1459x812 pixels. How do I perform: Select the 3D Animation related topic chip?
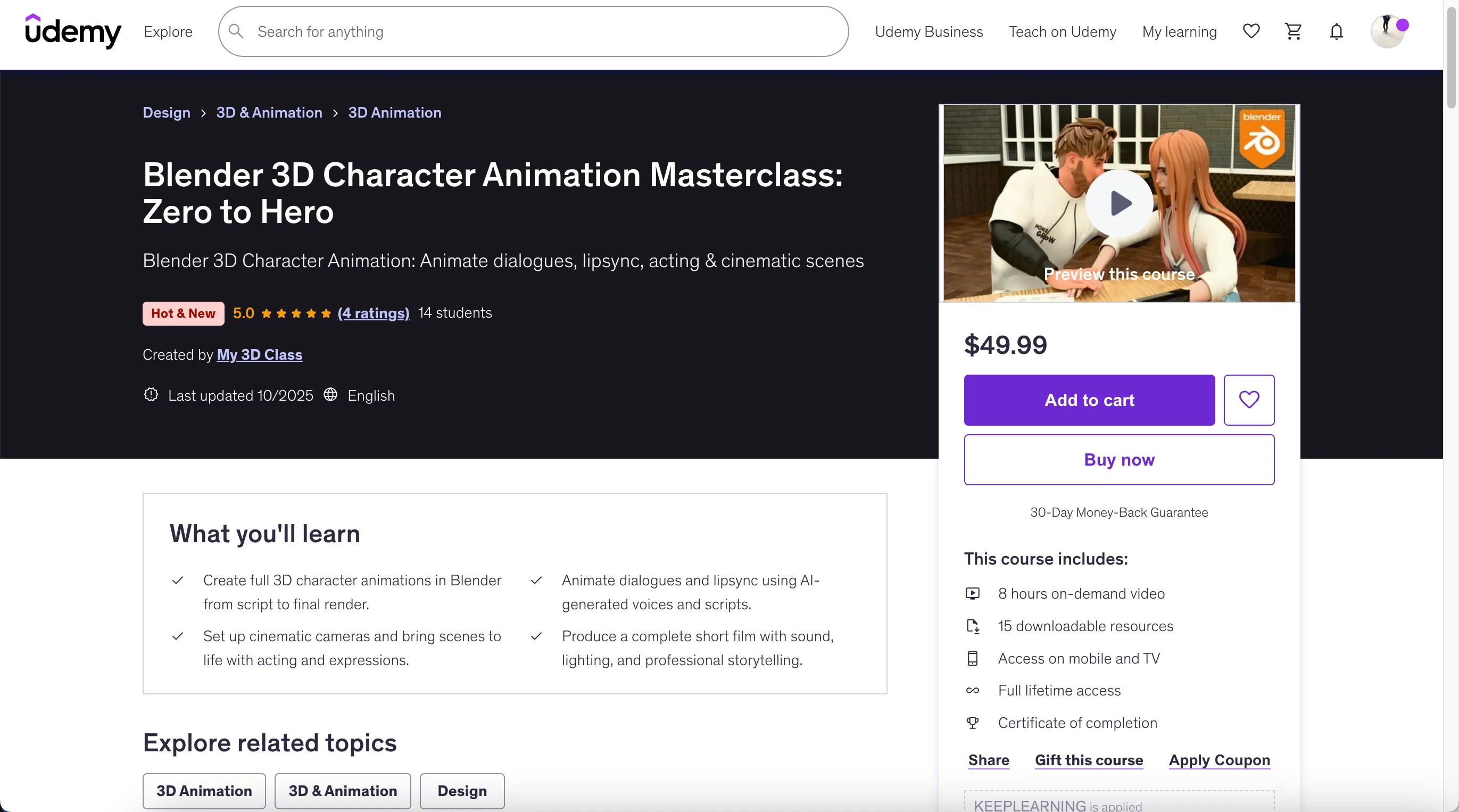pos(204,791)
